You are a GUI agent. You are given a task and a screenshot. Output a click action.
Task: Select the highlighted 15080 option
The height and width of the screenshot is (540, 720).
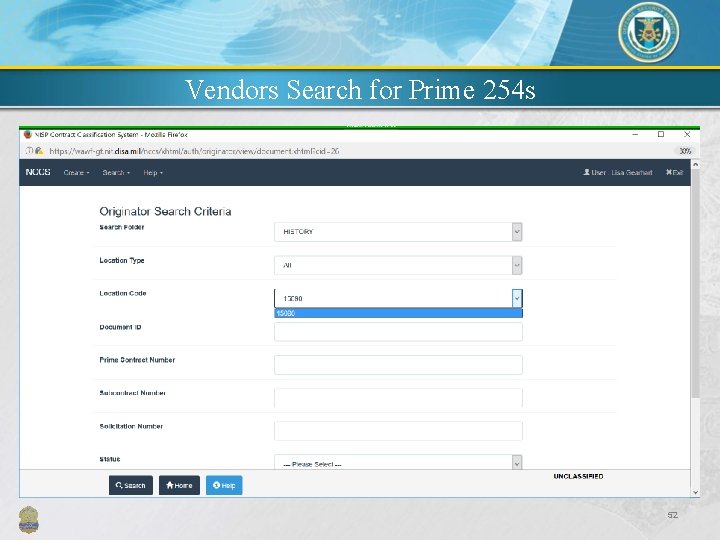(x=398, y=313)
